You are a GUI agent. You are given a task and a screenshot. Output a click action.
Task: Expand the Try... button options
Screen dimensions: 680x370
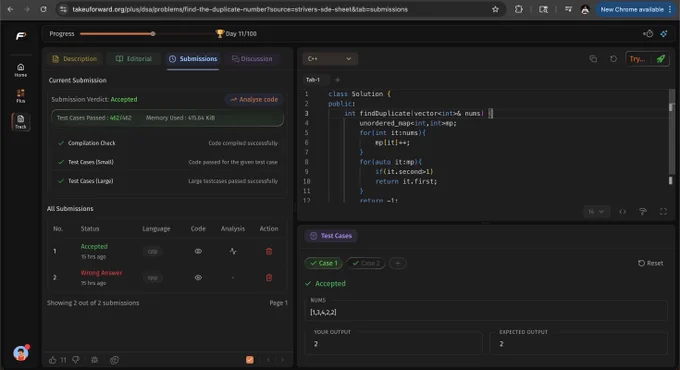pos(637,59)
